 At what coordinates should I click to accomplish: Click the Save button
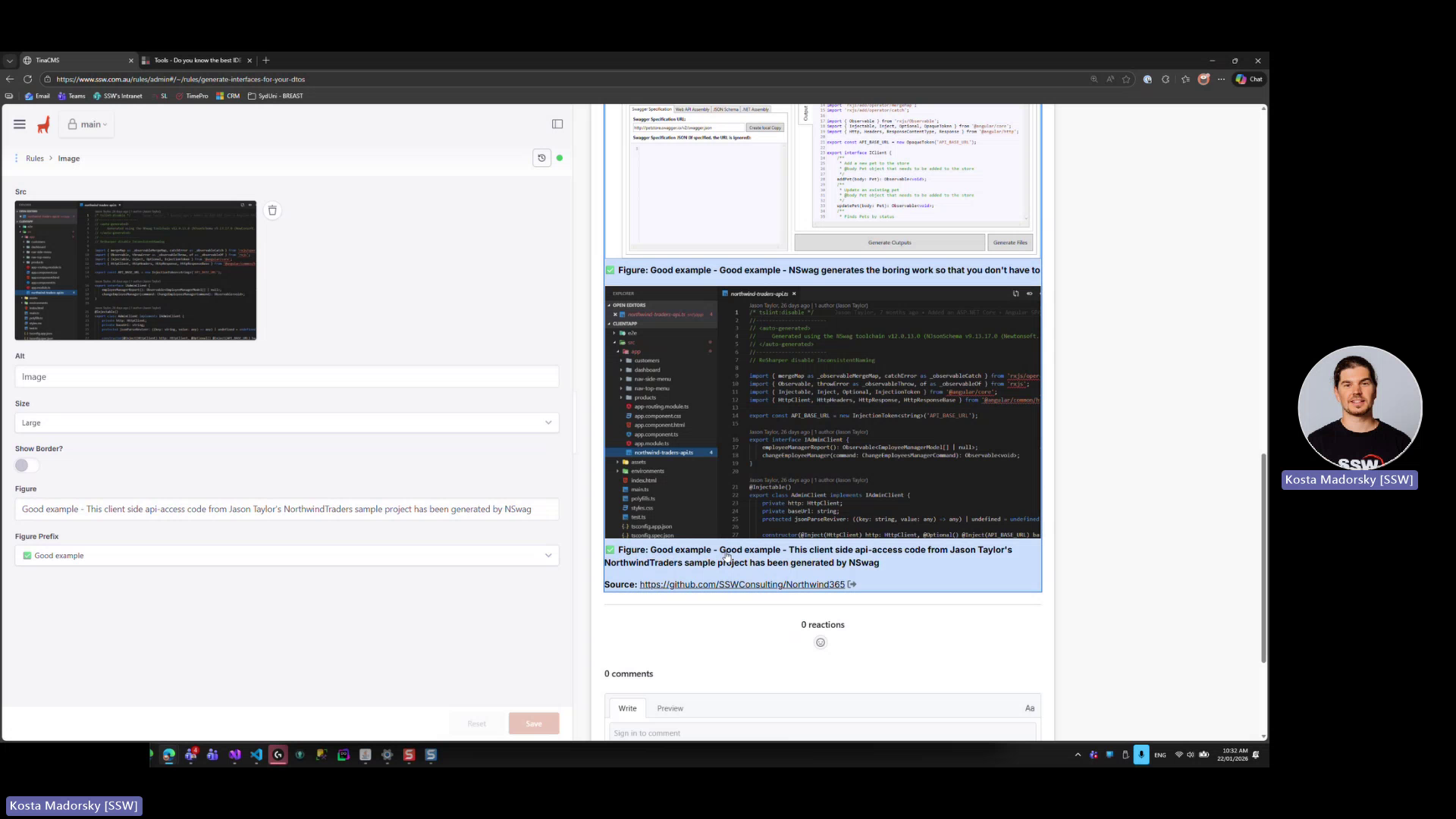point(534,723)
